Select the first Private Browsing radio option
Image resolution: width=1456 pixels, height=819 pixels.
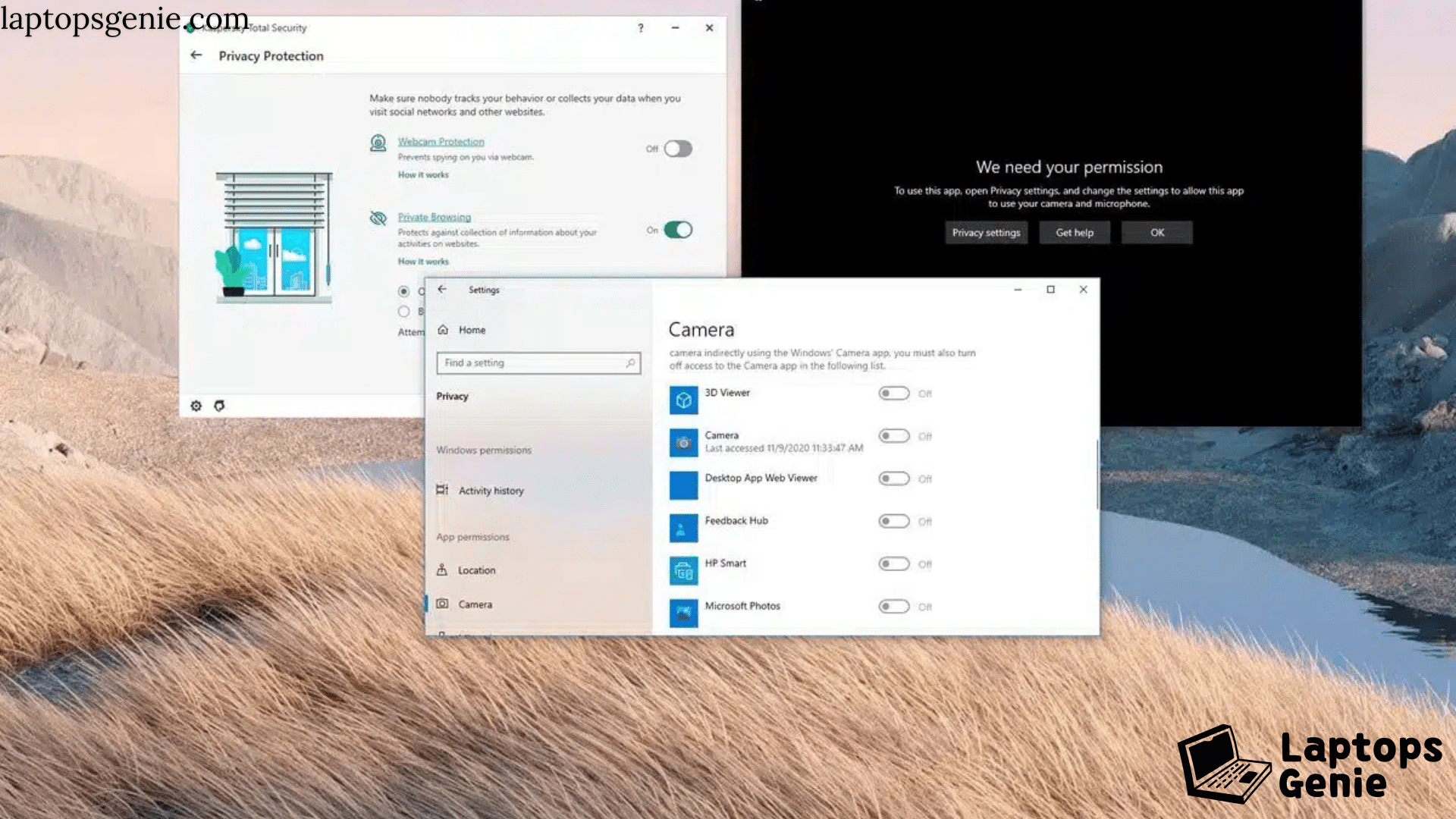[404, 291]
